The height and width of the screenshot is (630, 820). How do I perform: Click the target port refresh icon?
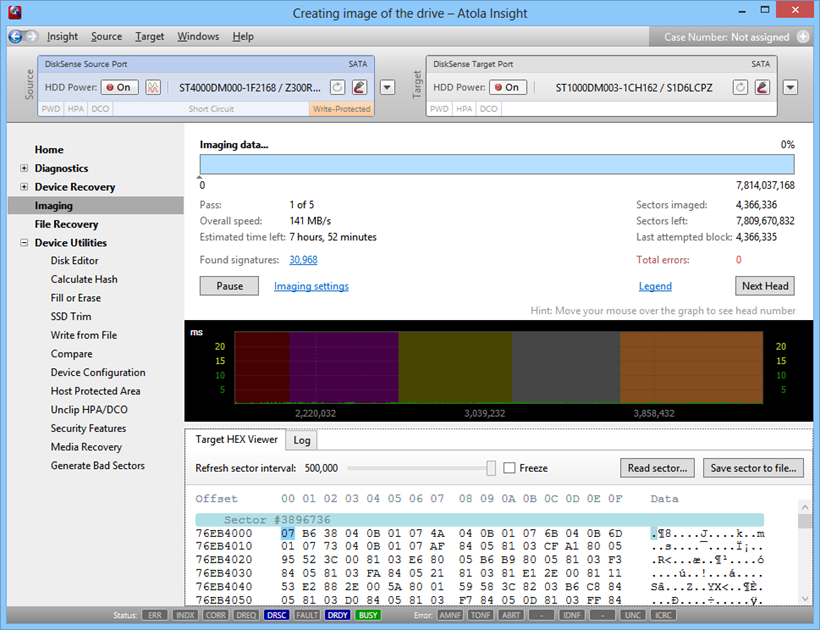coord(740,87)
